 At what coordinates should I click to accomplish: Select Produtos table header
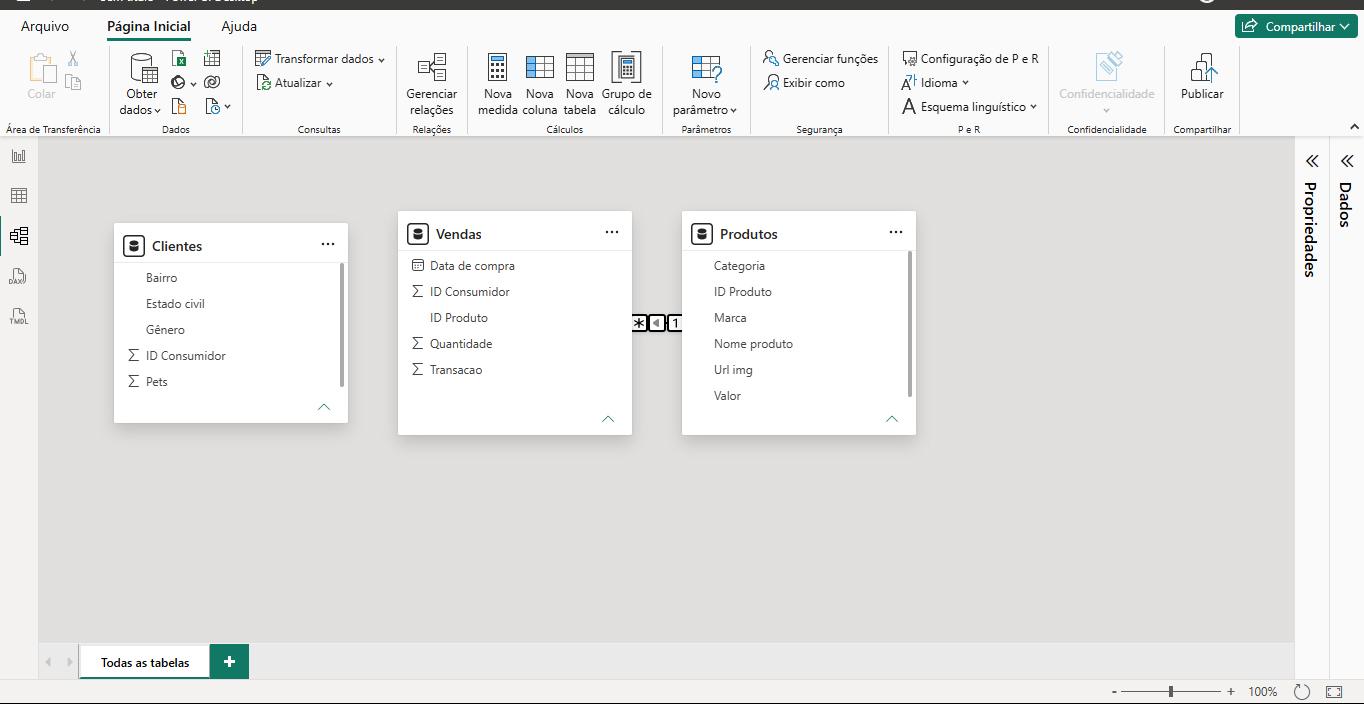(799, 232)
